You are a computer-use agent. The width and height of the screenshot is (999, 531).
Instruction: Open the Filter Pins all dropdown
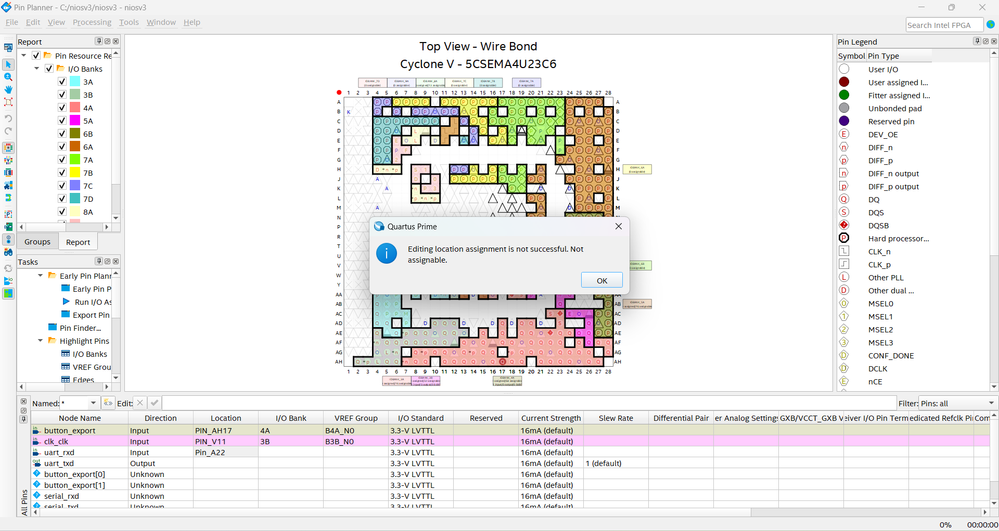click(x=991, y=403)
